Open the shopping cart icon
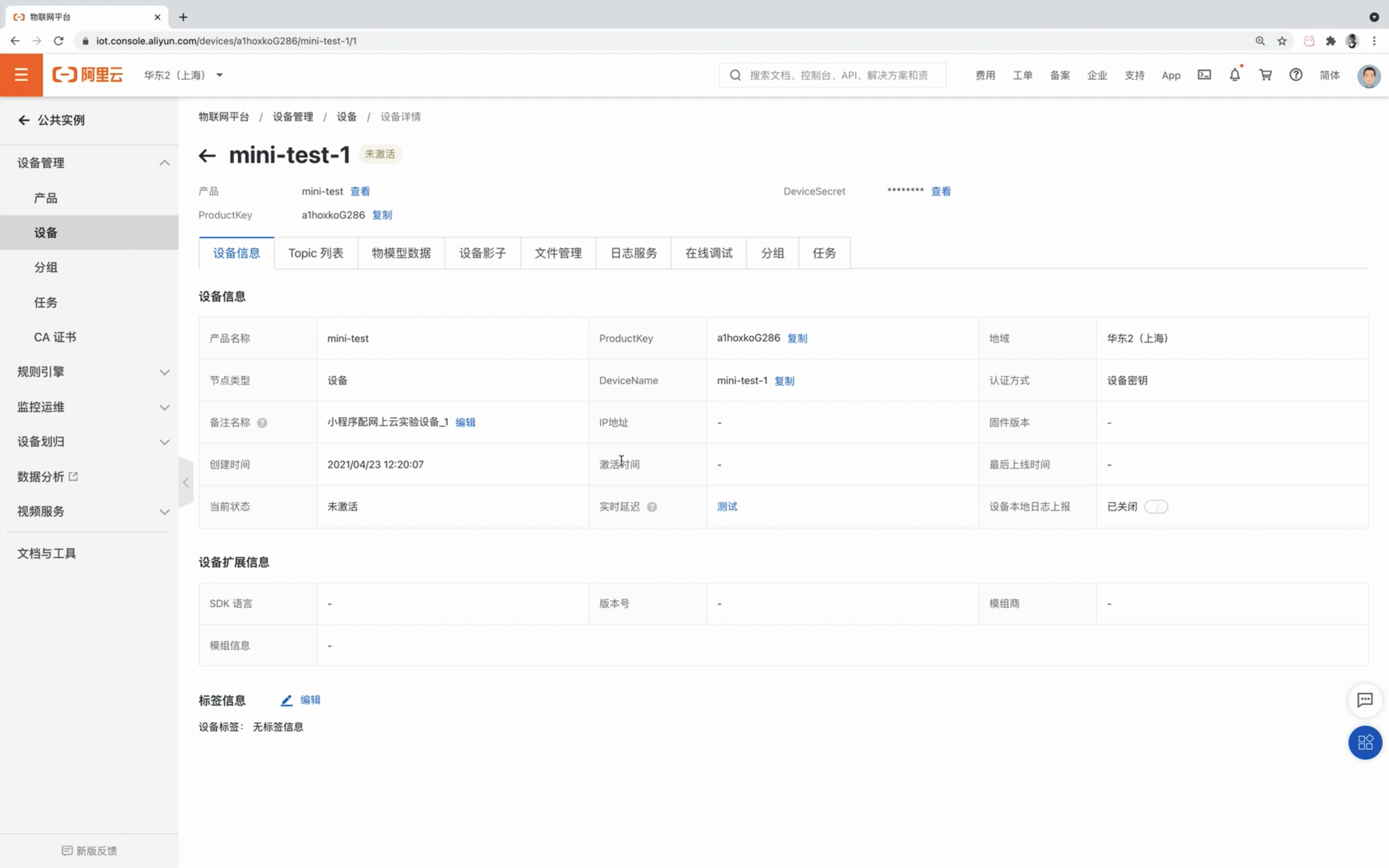This screenshot has width=1389, height=868. pos(1265,75)
